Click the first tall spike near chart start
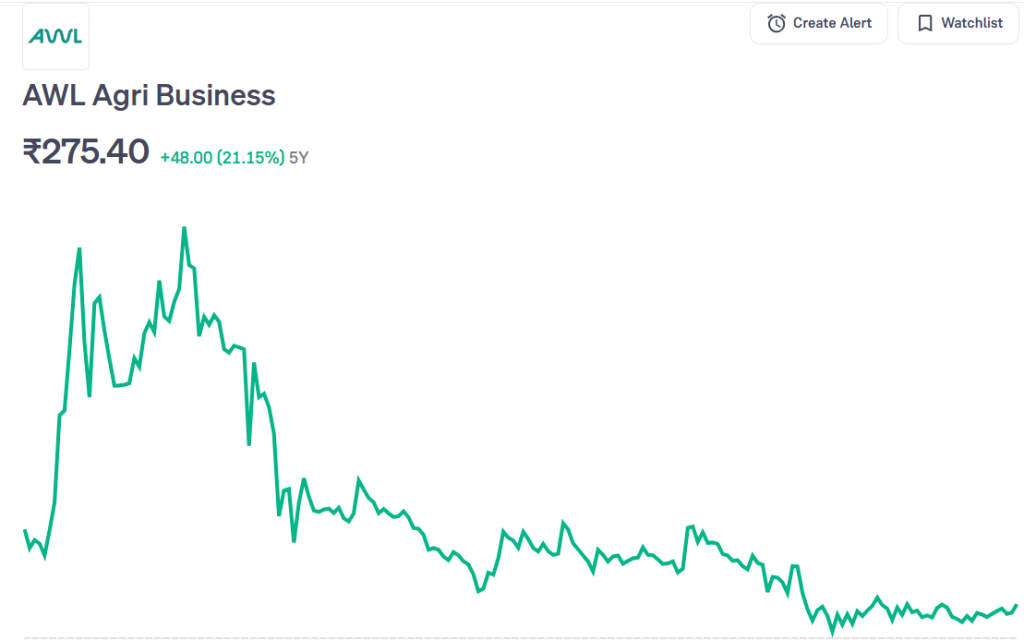This screenshot has width=1024, height=640. tap(79, 249)
